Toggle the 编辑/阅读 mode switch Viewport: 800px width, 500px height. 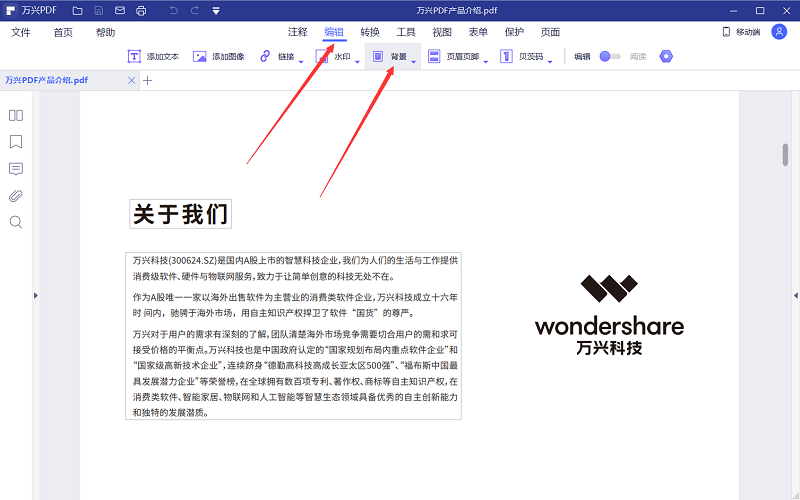tap(609, 57)
